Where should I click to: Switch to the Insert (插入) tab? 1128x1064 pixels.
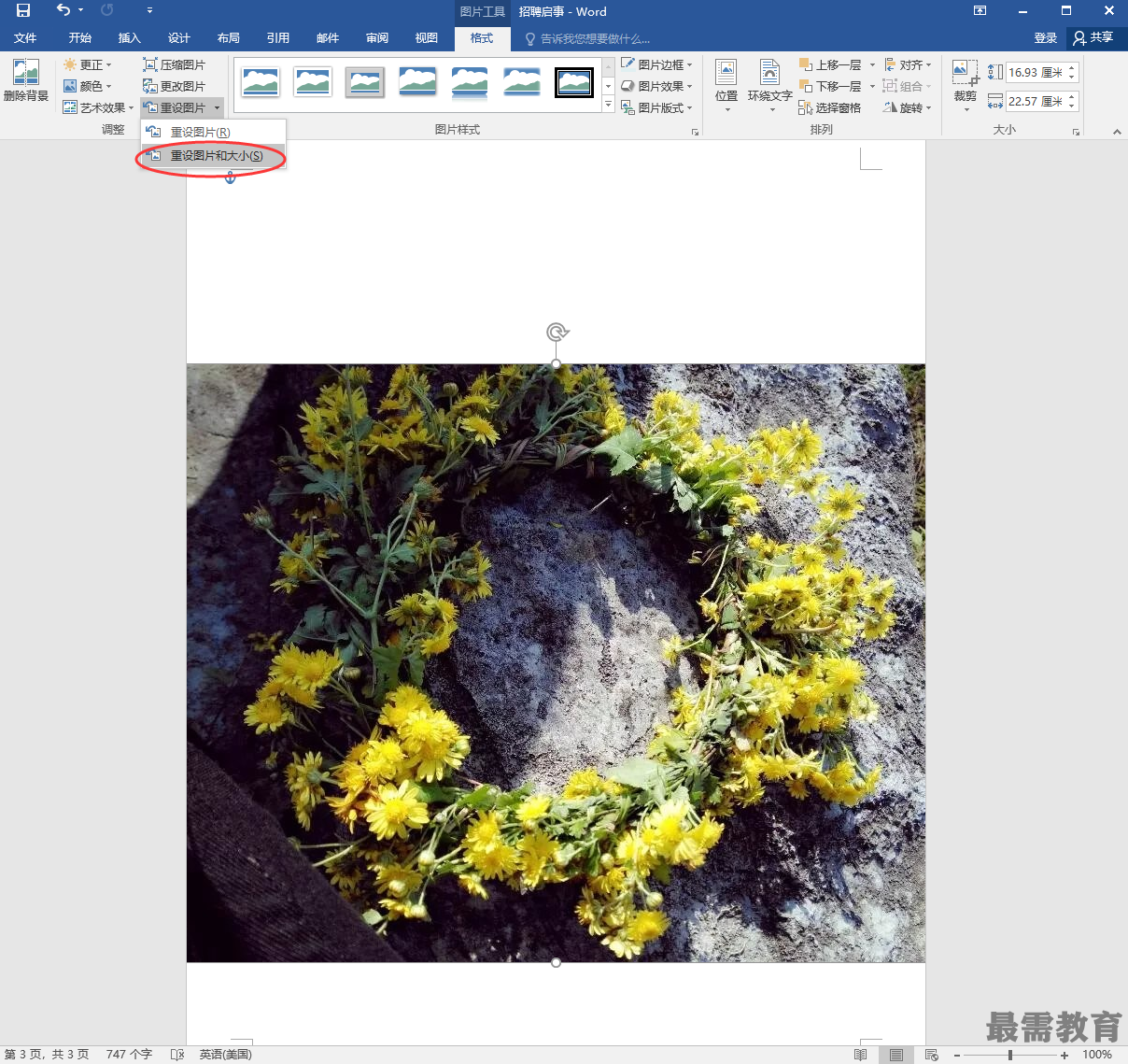(130, 38)
